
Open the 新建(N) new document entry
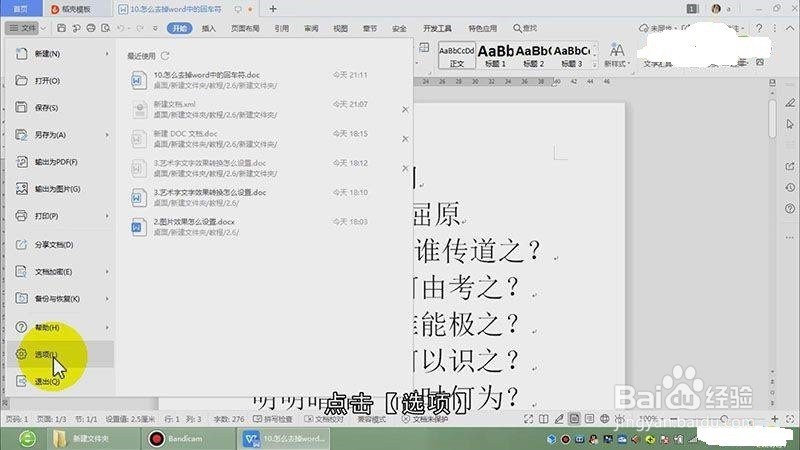coord(60,54)
